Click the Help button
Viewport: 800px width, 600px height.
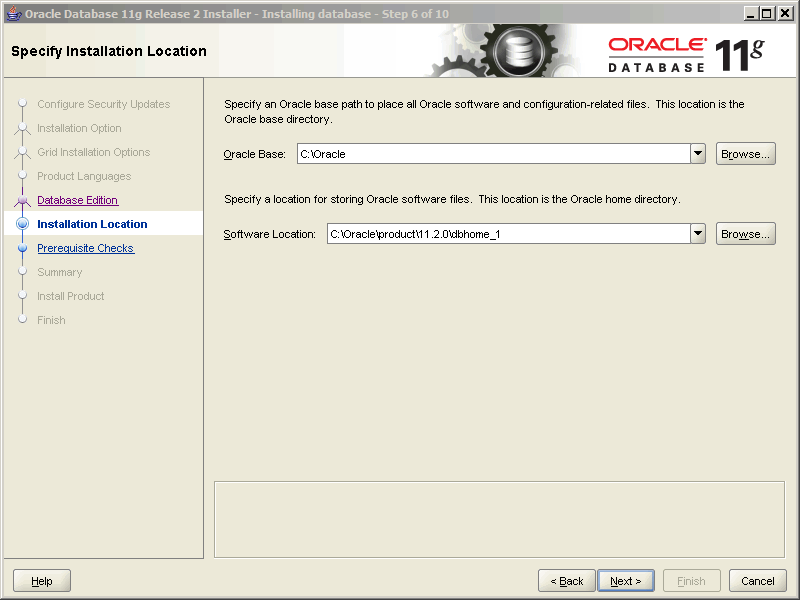[42, 581]
